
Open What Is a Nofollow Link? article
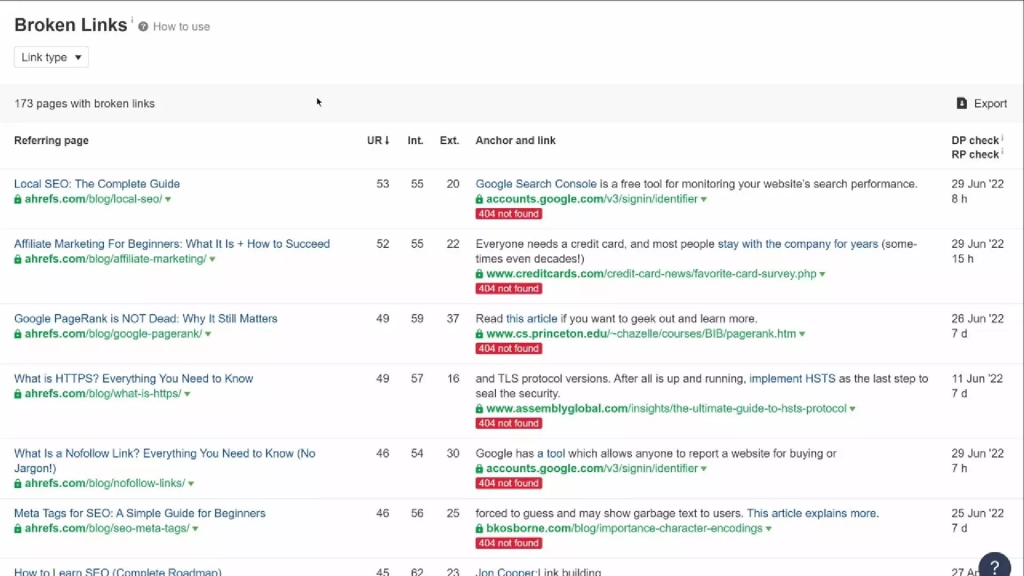tap(165, 460)
